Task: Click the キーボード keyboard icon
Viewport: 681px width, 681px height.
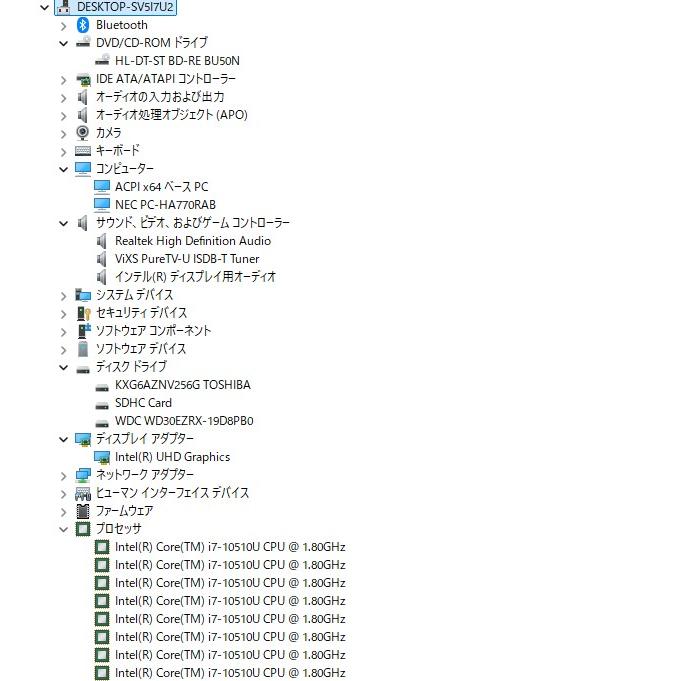Action: click(83, 151)
